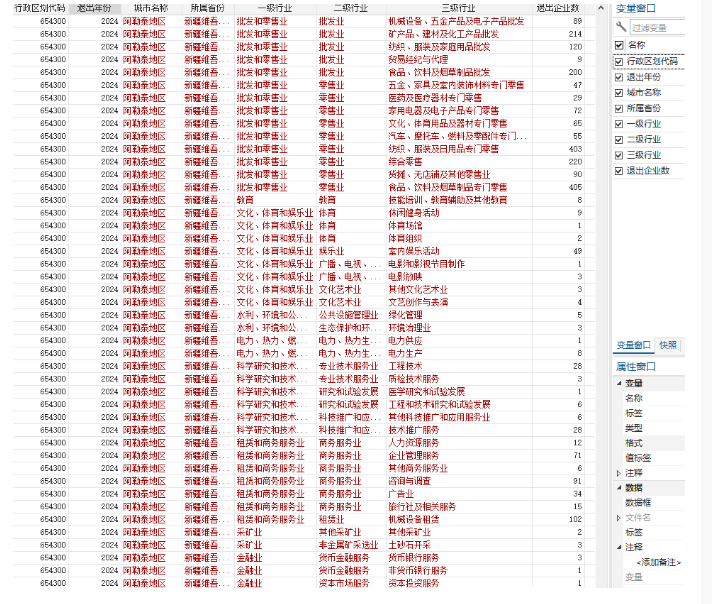Toggle the 城市名称 variable checkbox
The height and width of the screenshot is (604, 712).
[x=620, y=92]
